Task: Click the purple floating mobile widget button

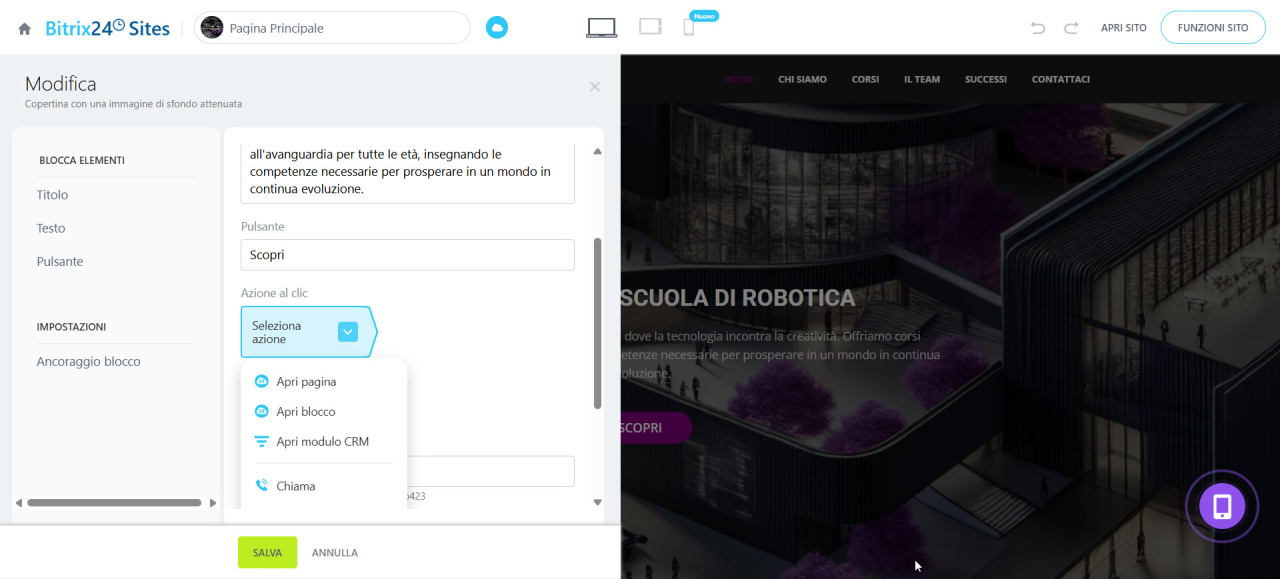Action: pos(1222,506)
